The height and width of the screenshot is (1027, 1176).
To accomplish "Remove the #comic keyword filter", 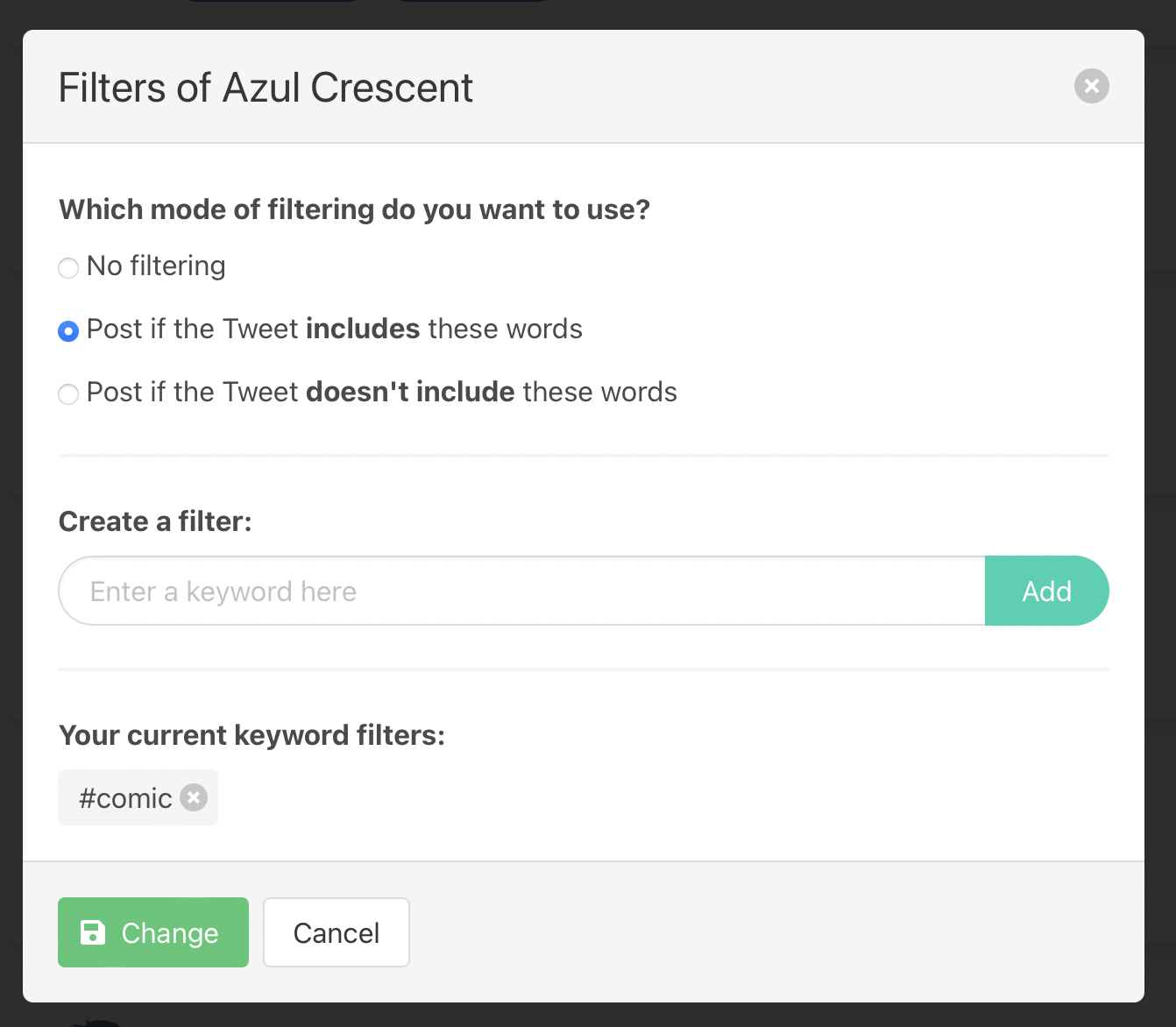I will (194, 797).
